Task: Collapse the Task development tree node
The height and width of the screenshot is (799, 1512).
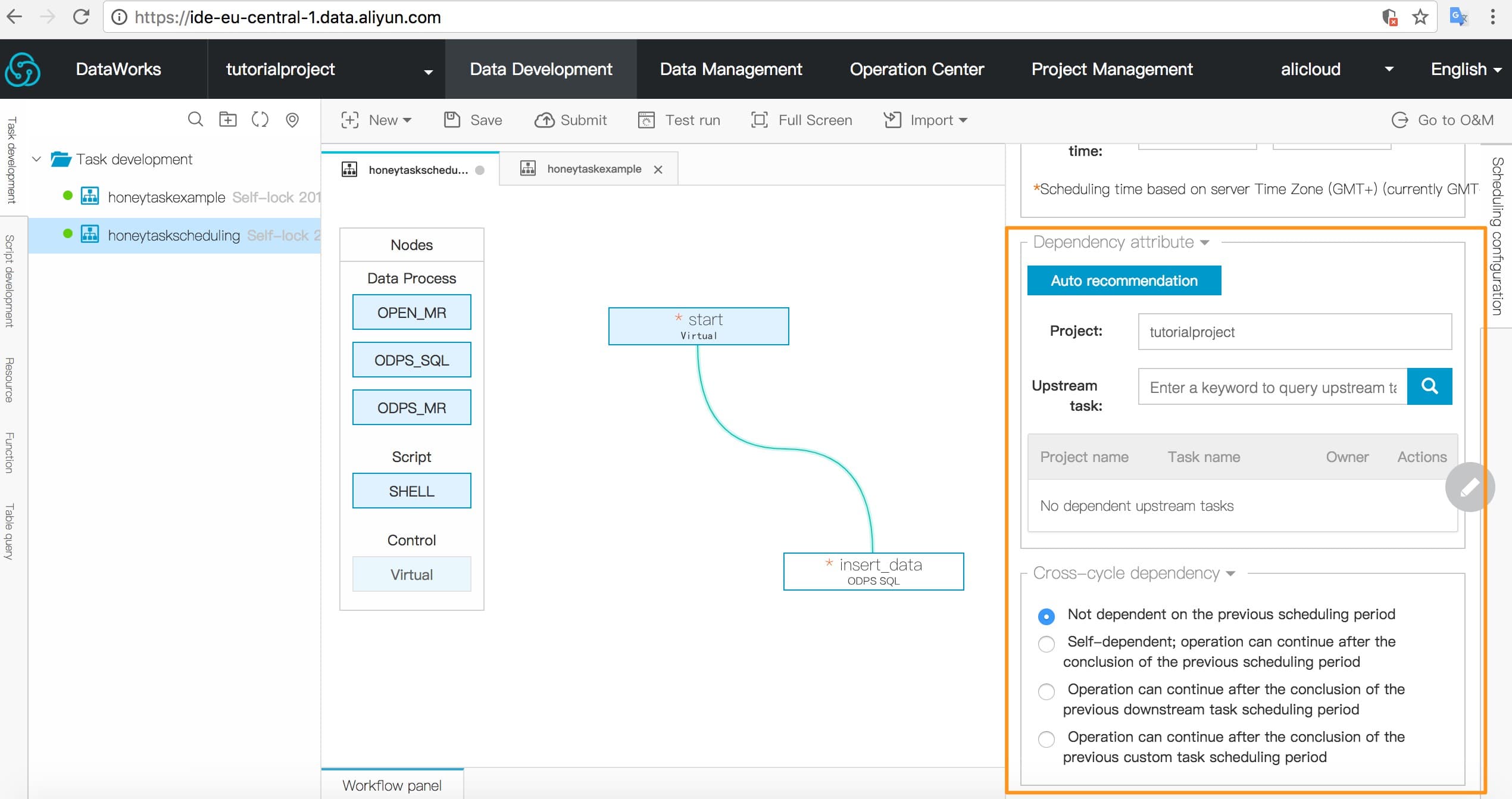Action: 36,159
